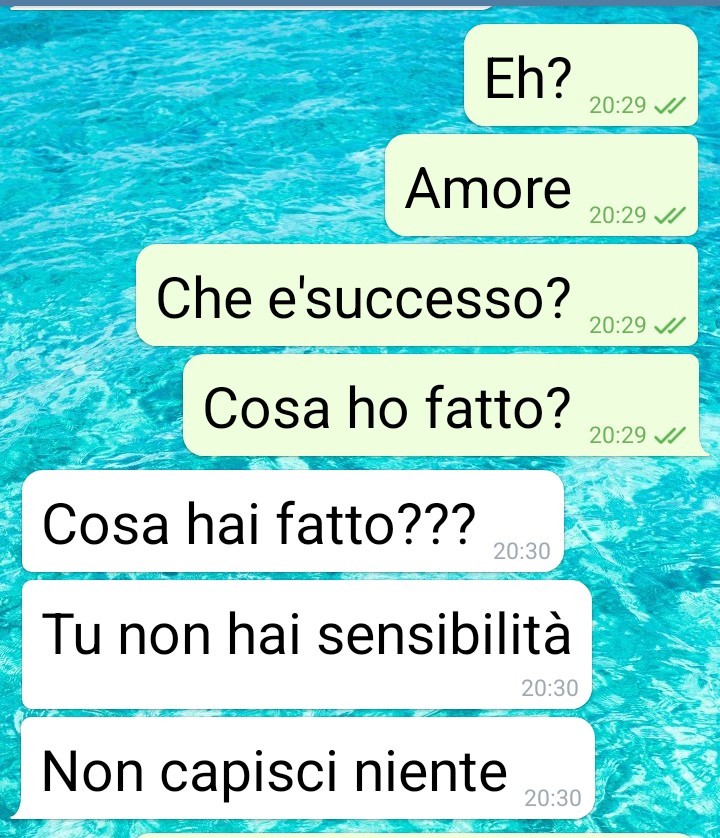Tap the word "sensibilità" in received message
This screenshot has width=720, height=838.
point(444,633)
